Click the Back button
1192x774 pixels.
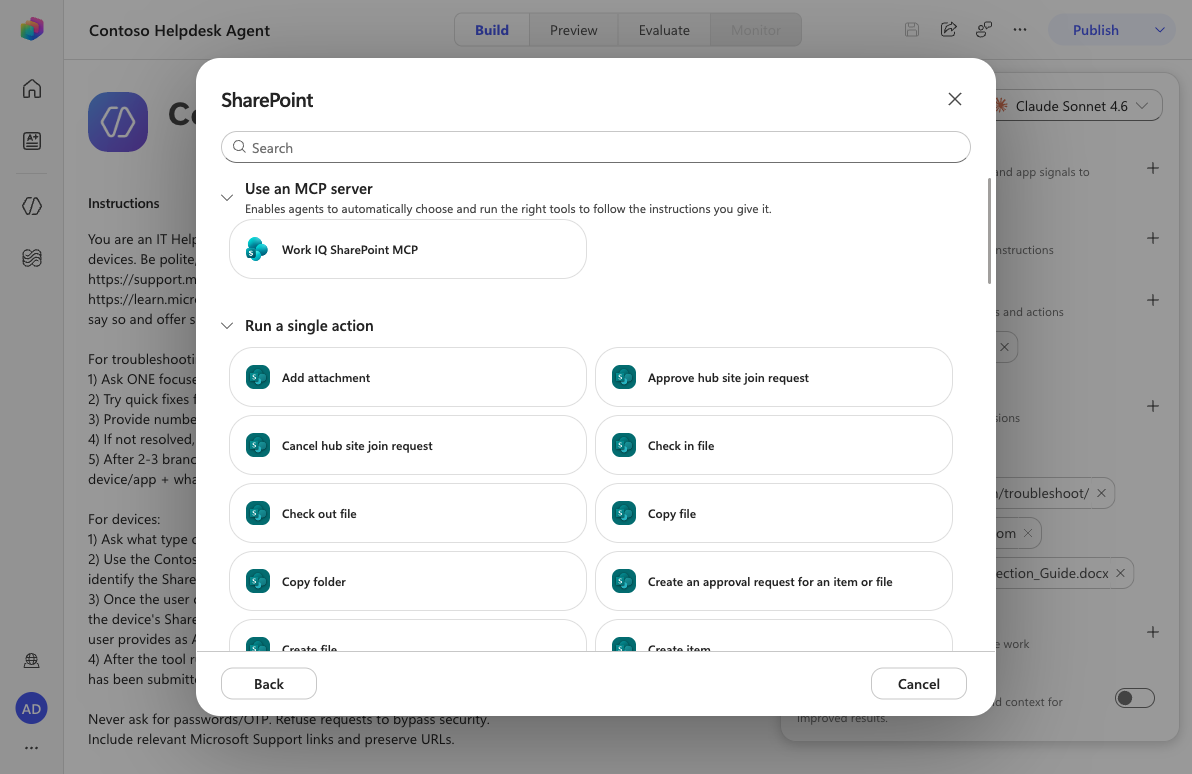(x=268, y=684)
